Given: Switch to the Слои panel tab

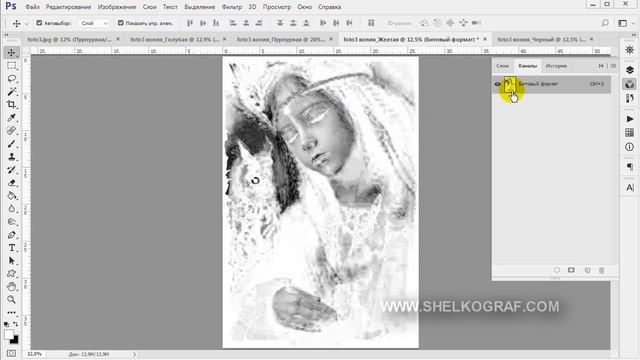Looking at the screenshot, I should pyautogui.click(x=502, y=66).
